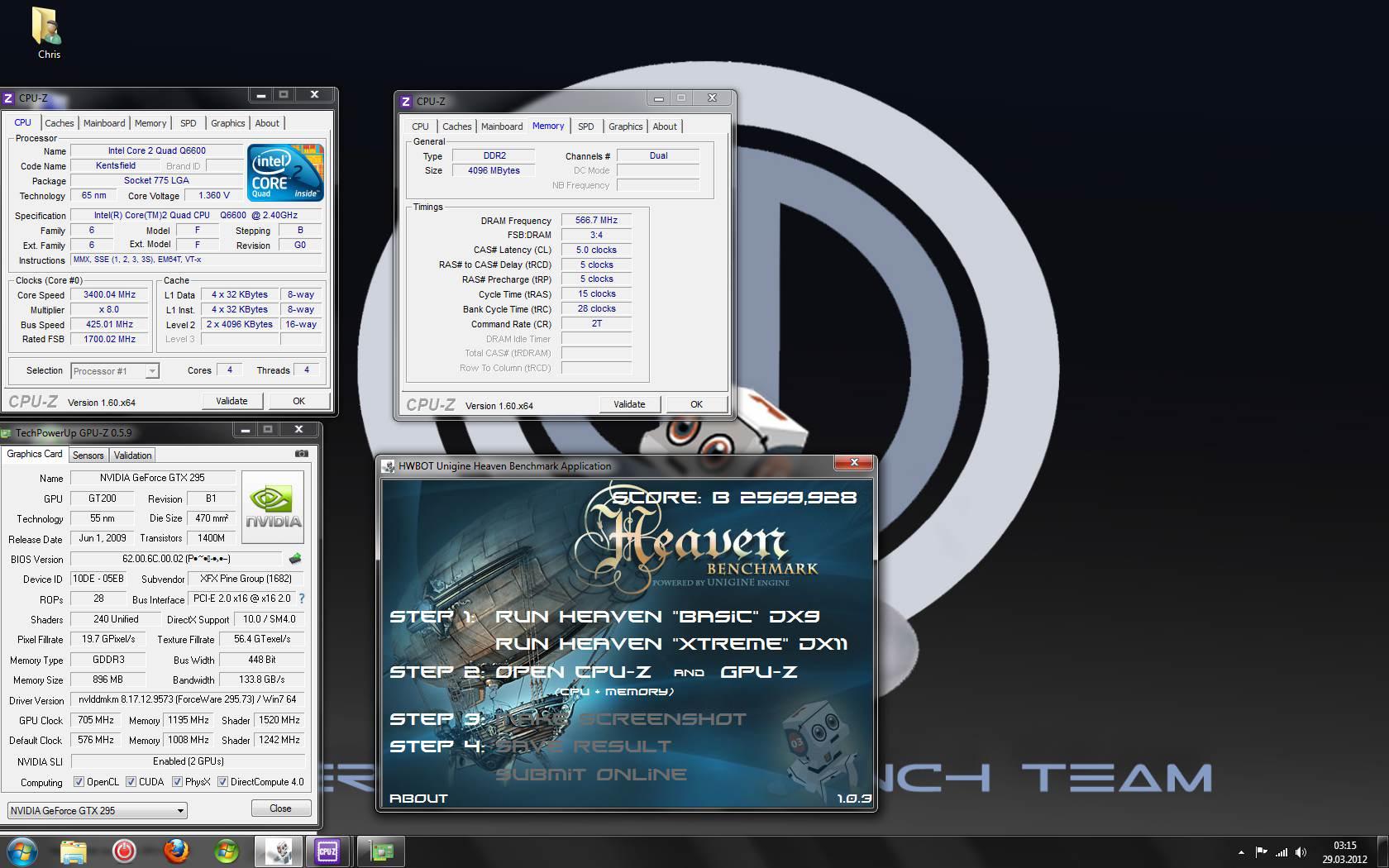Open the Chris folder on desktop
The image size is (1389, 868).
point(48,33)
